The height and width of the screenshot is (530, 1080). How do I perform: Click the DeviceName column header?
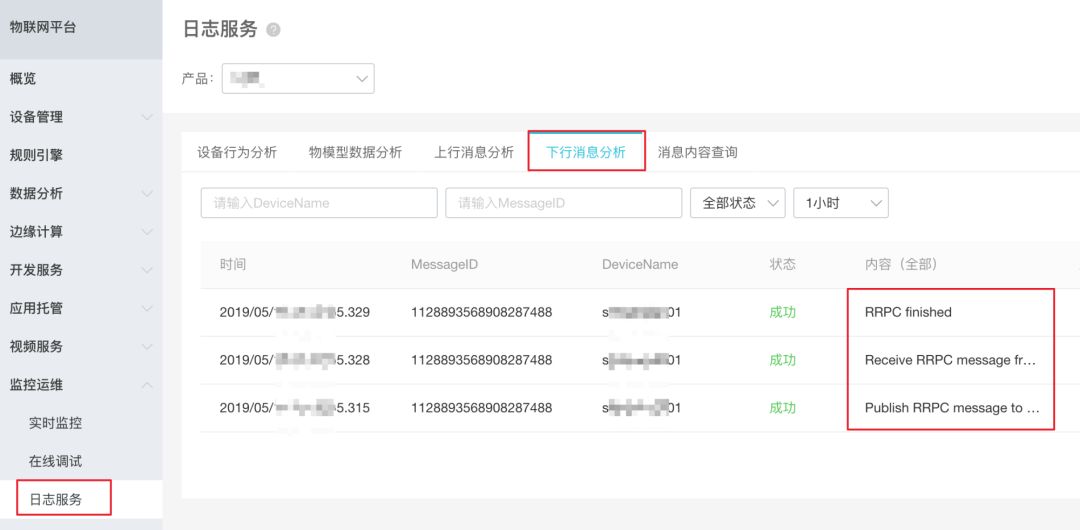coord(640,265)
